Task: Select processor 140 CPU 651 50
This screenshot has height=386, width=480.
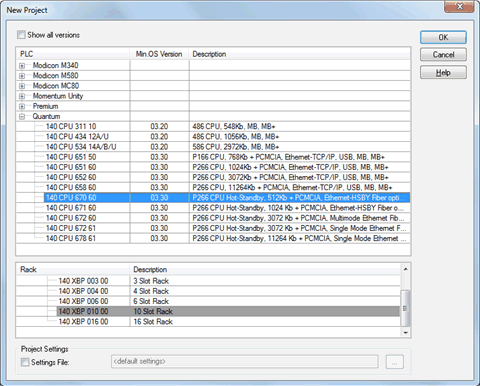Action: 71,157
